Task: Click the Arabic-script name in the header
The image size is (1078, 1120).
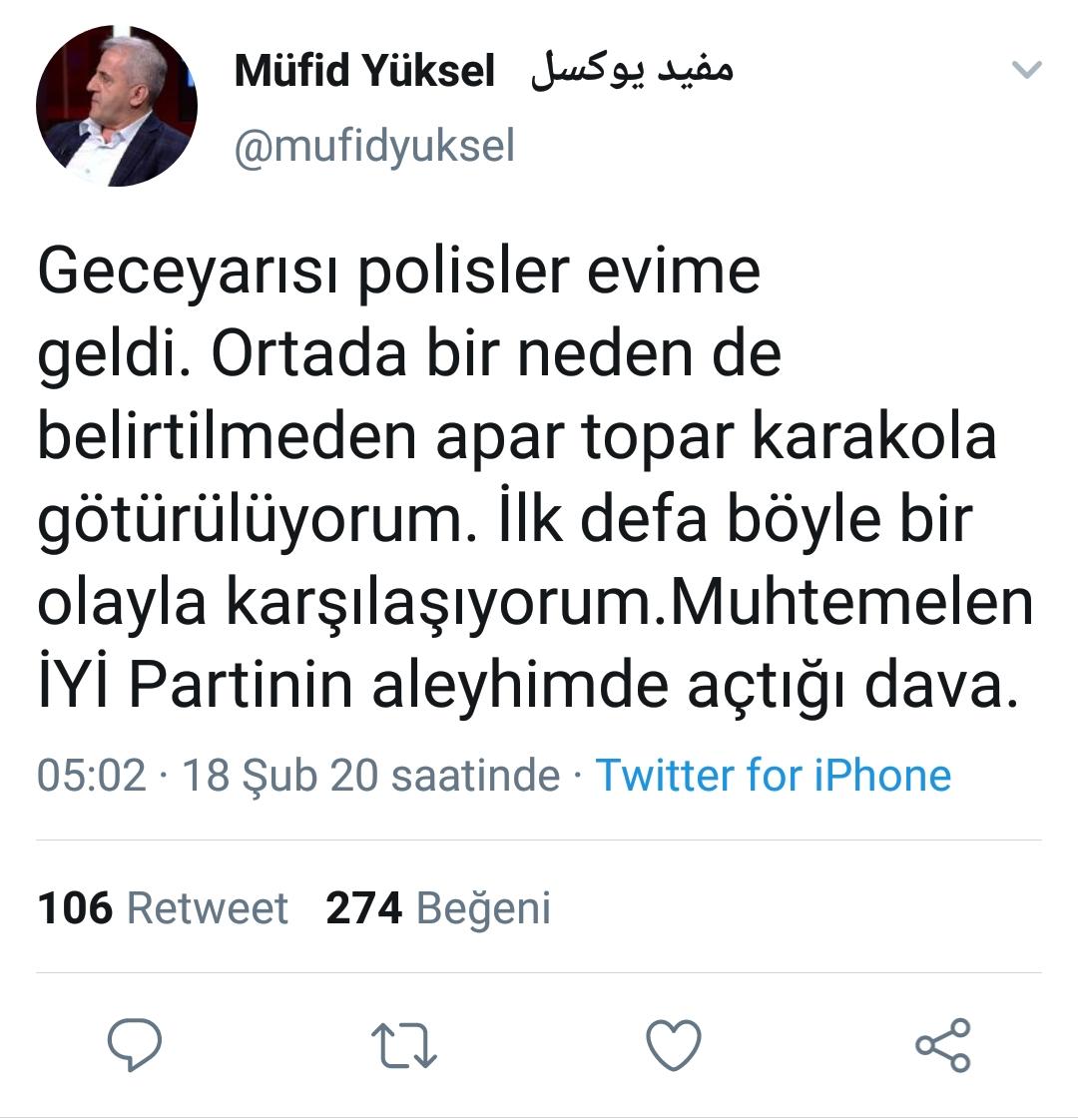Action: click(632, 71)
